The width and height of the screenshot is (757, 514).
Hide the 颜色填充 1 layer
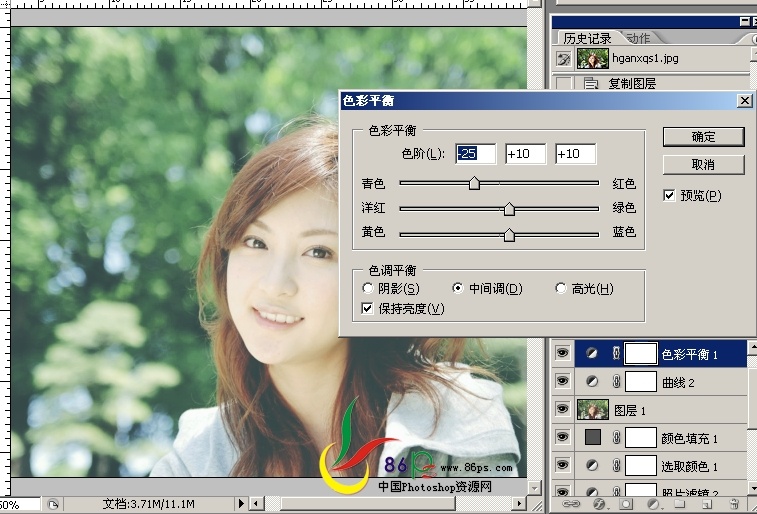562,437
